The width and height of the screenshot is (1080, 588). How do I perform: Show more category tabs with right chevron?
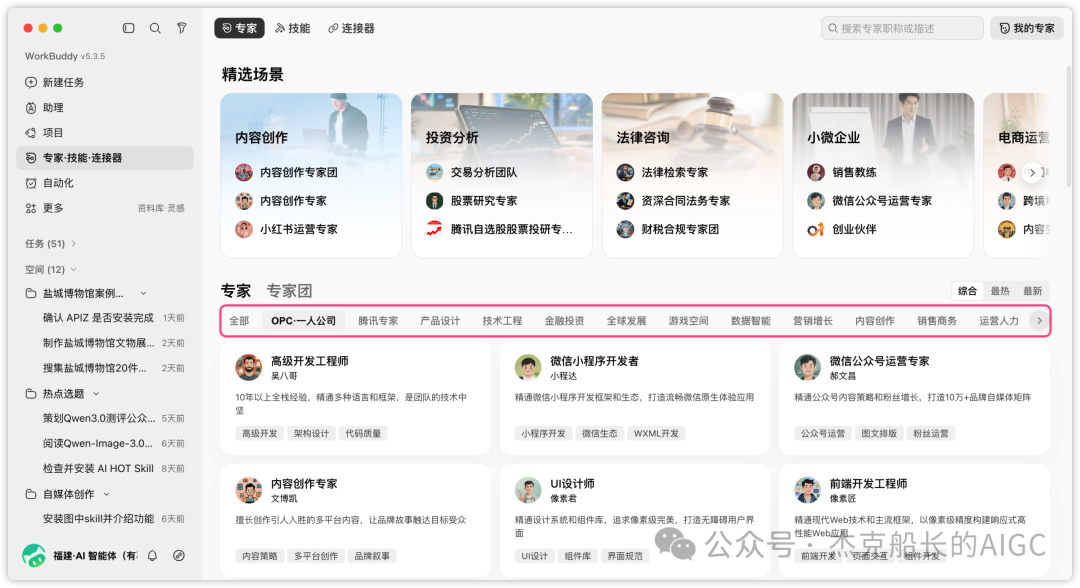(x=1039, y=321)
